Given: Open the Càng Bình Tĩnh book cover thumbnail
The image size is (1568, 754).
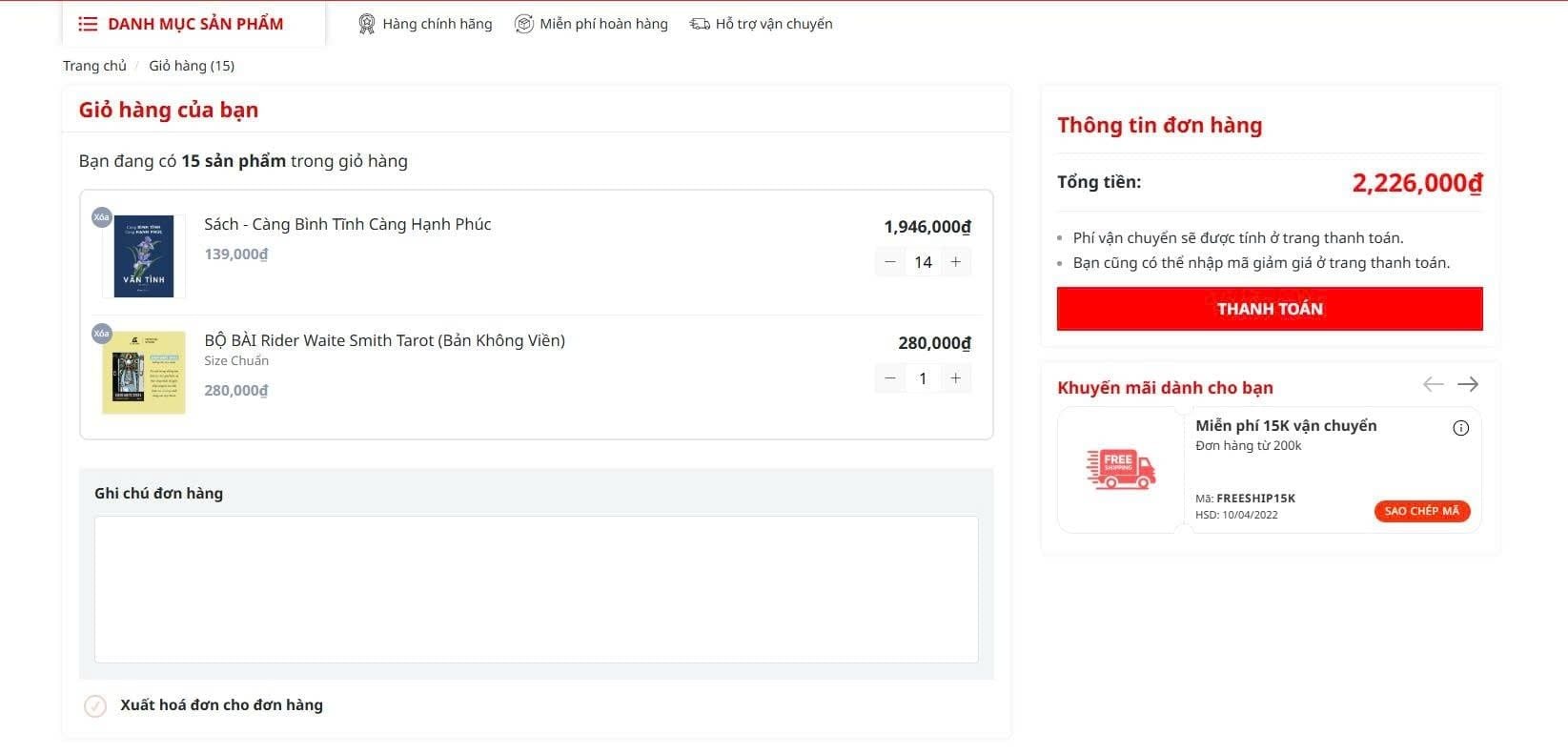Looking at the screenshot, I should 144,256.
